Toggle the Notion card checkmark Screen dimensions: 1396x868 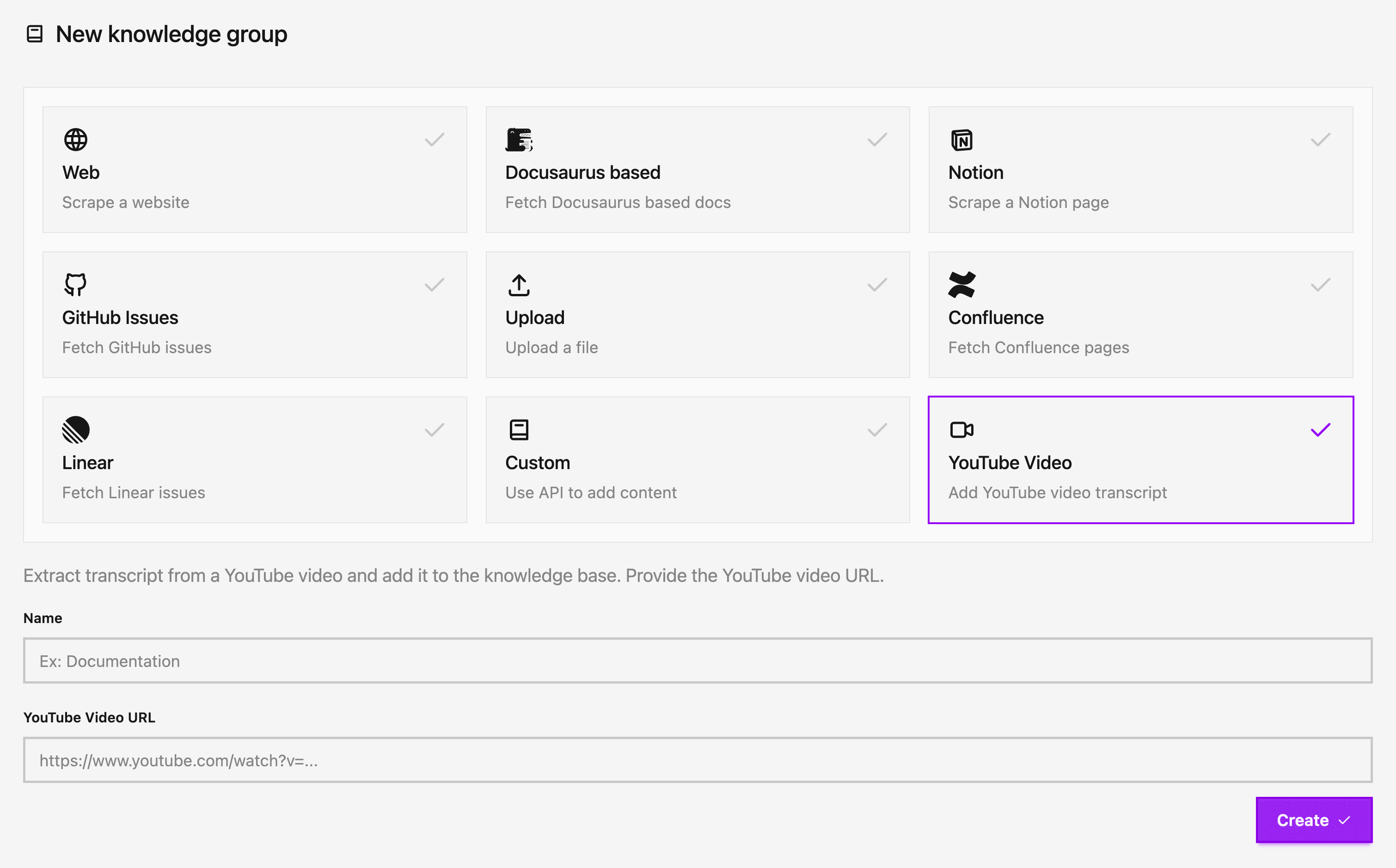click(x=1320, y=140)
